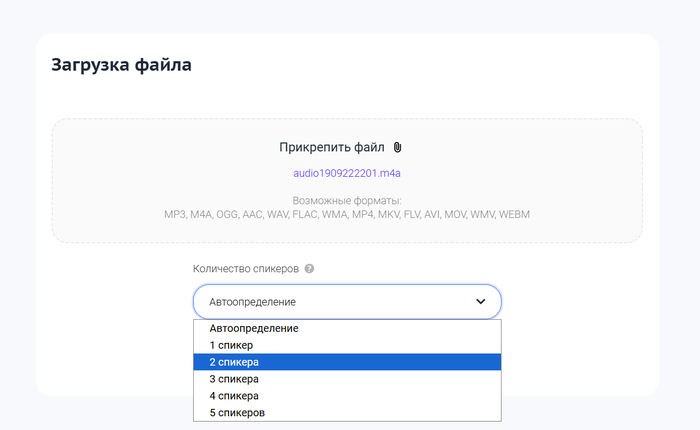Click the Прикрепить файл label
The width and height of the screenshot is (700, 430).
[332, 147]
